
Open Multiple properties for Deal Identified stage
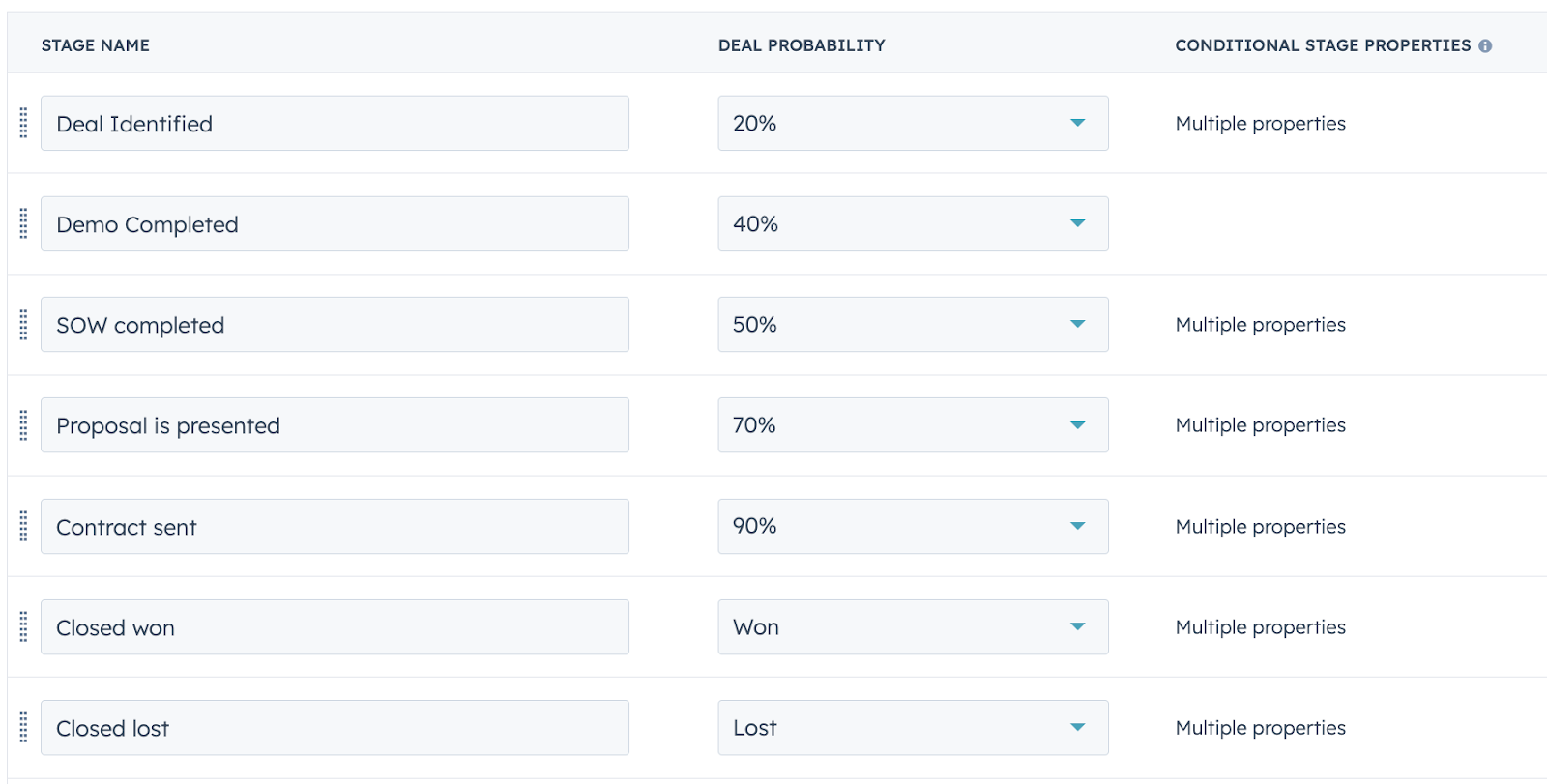point(1260,124)
